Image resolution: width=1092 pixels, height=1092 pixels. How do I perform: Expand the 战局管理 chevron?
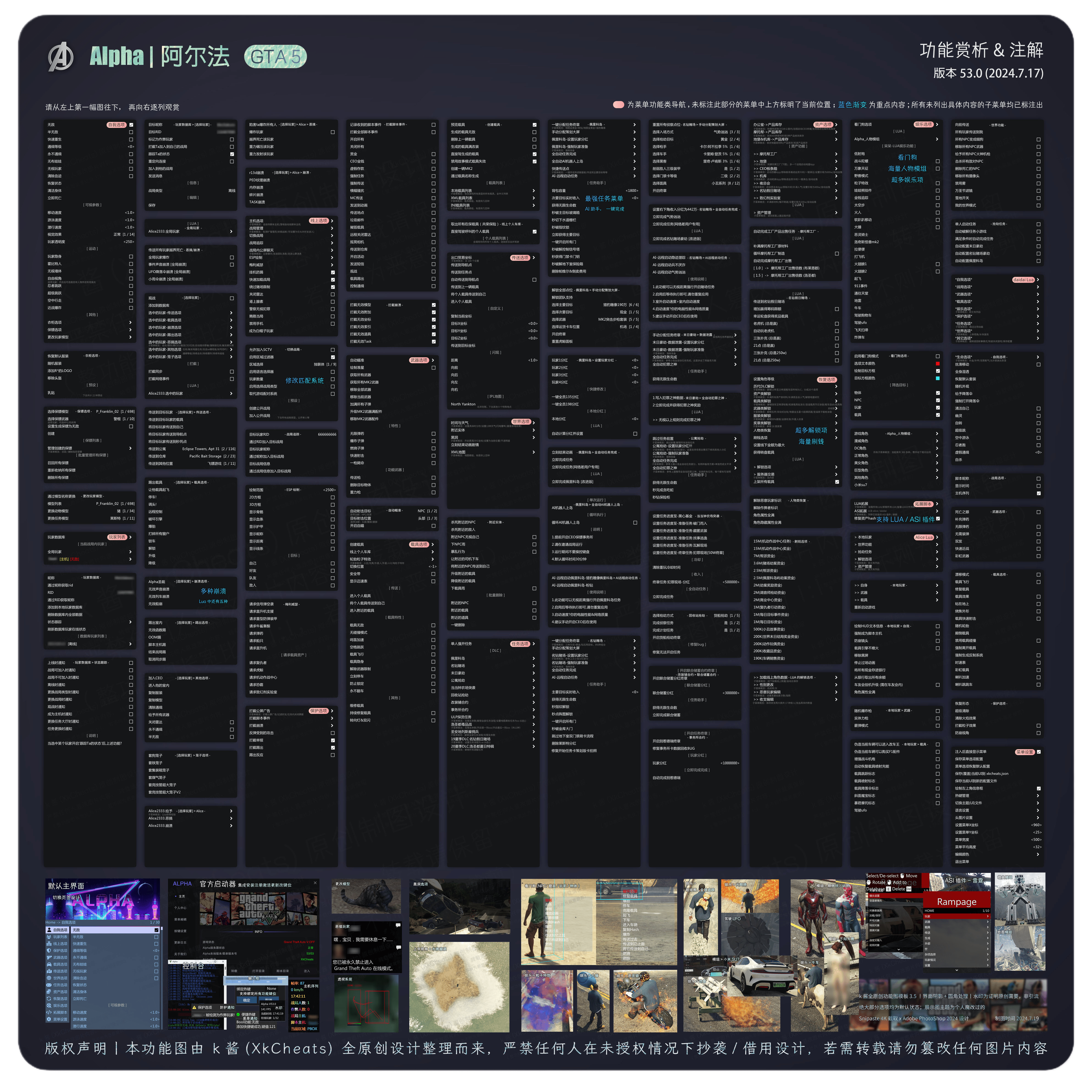[332, 228]
